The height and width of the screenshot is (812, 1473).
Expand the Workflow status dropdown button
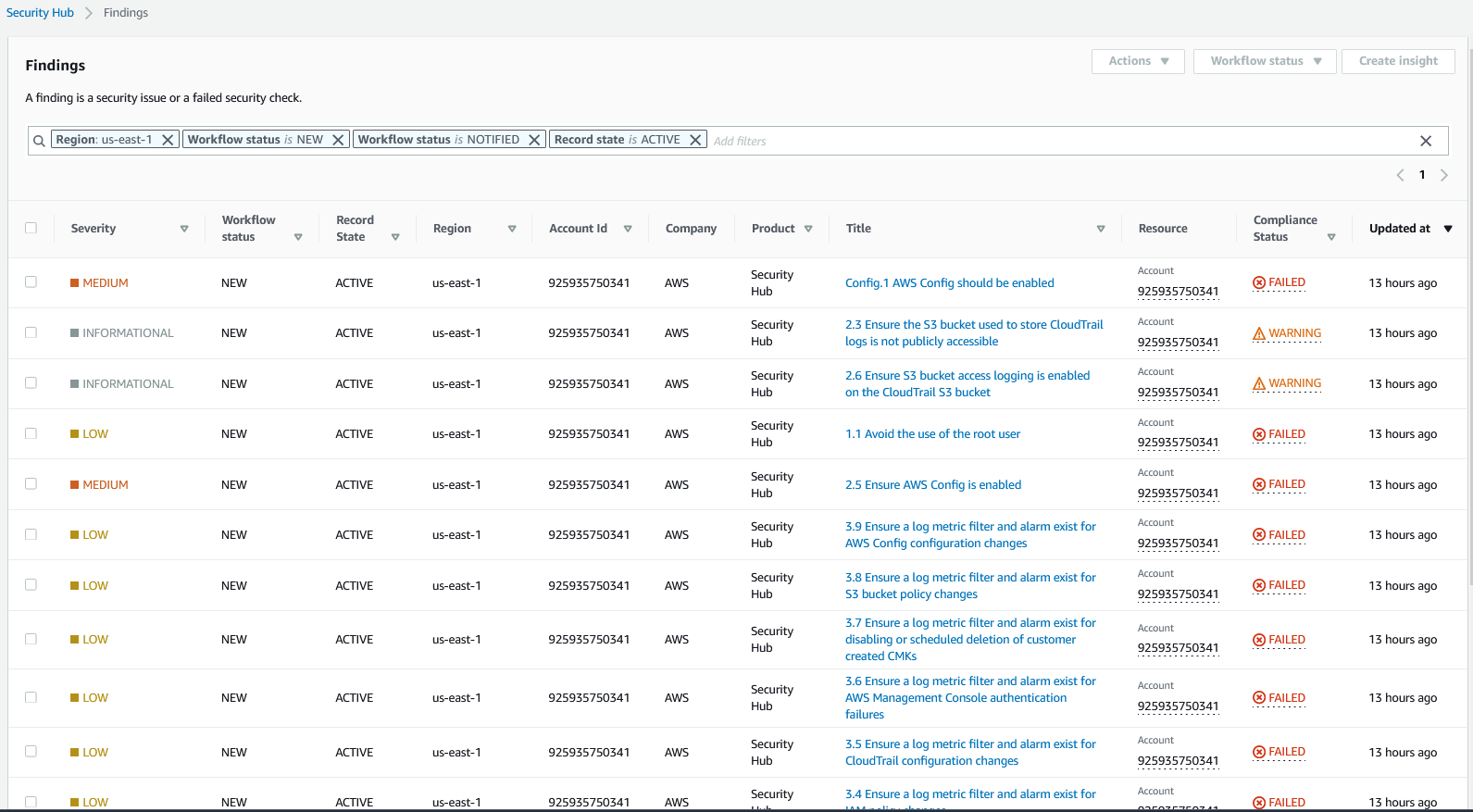click(1264, 61)
